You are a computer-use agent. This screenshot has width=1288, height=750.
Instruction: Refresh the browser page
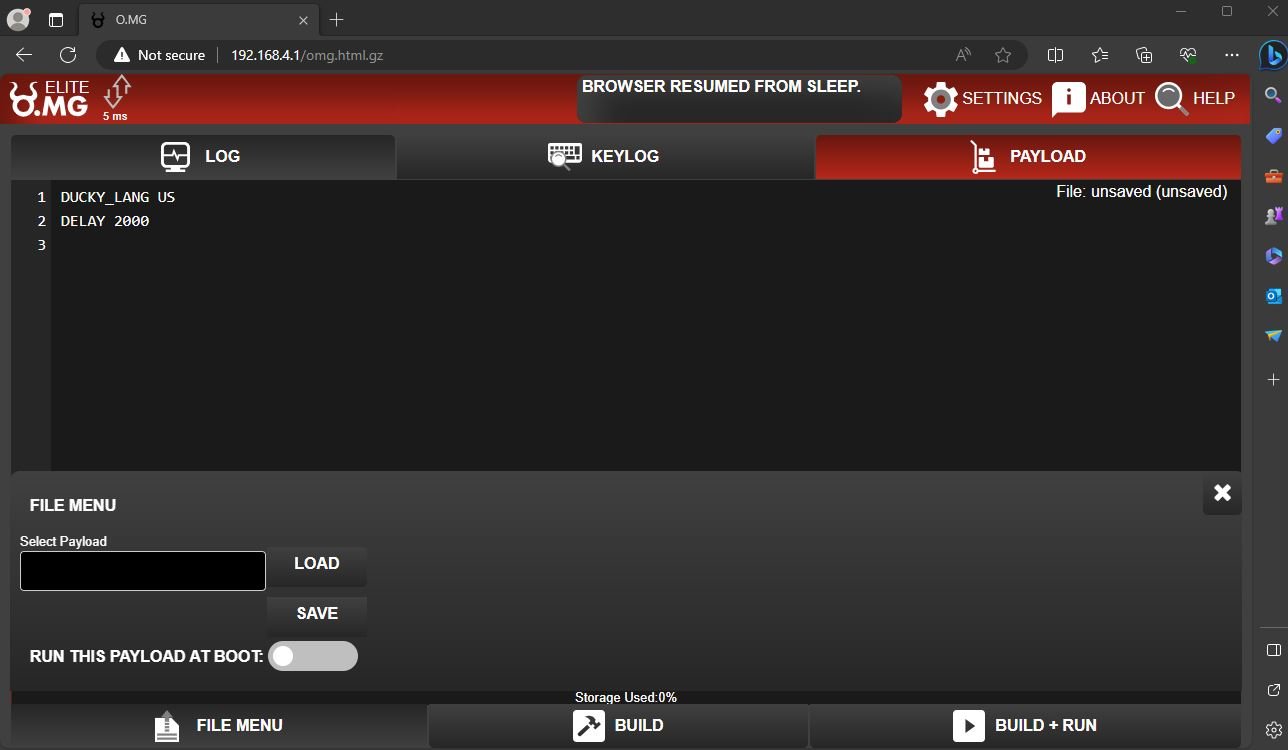68,55
